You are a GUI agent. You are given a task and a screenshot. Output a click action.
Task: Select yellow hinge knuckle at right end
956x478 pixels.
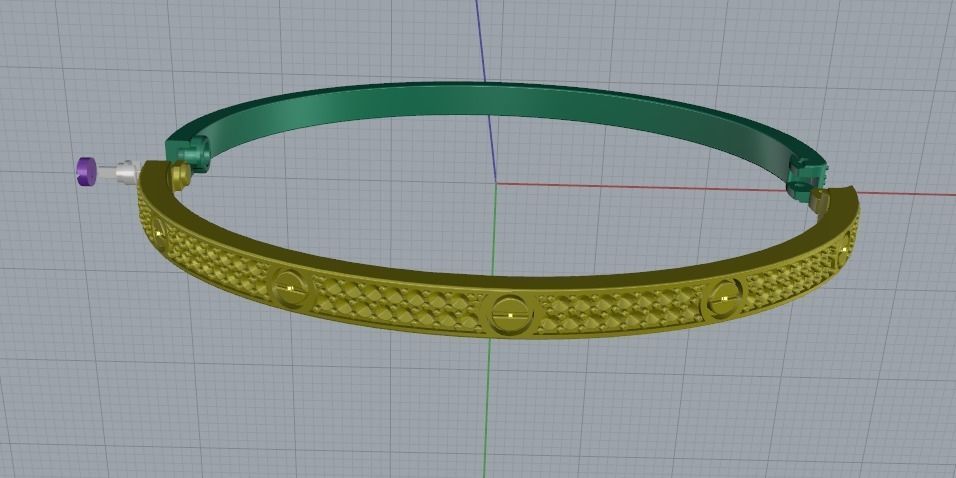point(820,201)
